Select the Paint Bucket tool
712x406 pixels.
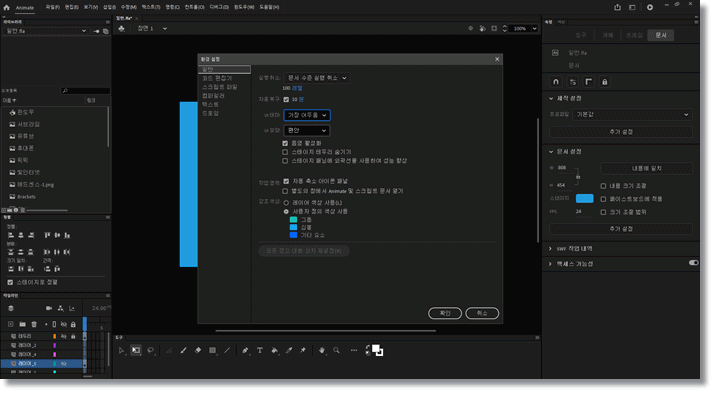[x=275, y=351]
